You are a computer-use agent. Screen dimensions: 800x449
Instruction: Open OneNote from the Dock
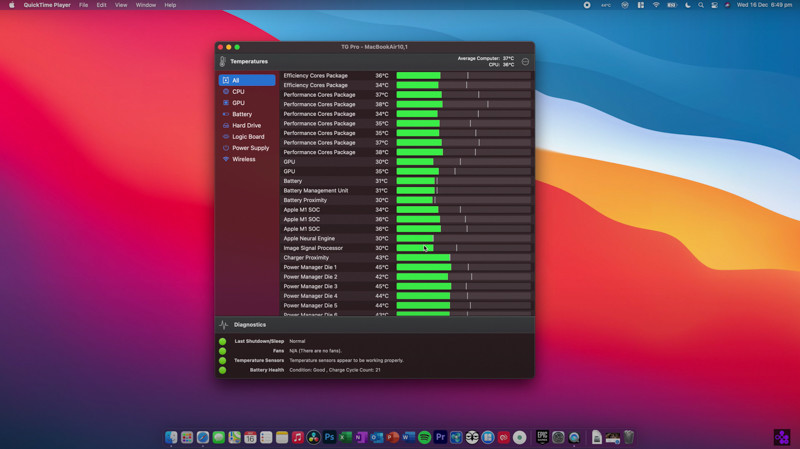click(x=361, y=437)
